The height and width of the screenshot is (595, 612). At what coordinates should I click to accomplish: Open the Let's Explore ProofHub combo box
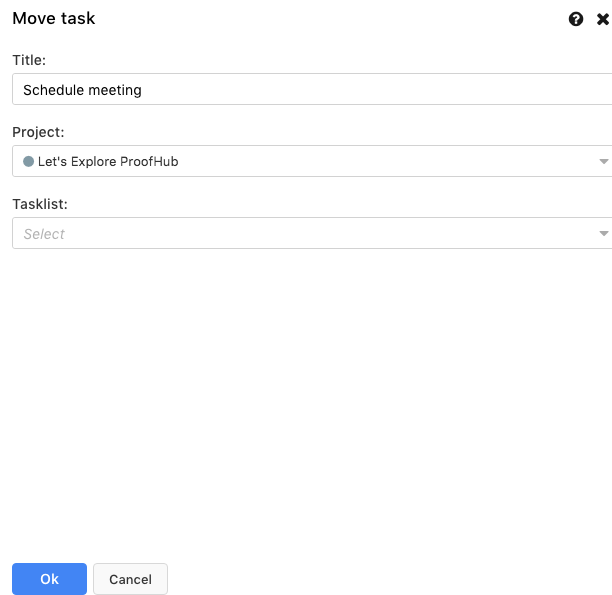point(312,161)
